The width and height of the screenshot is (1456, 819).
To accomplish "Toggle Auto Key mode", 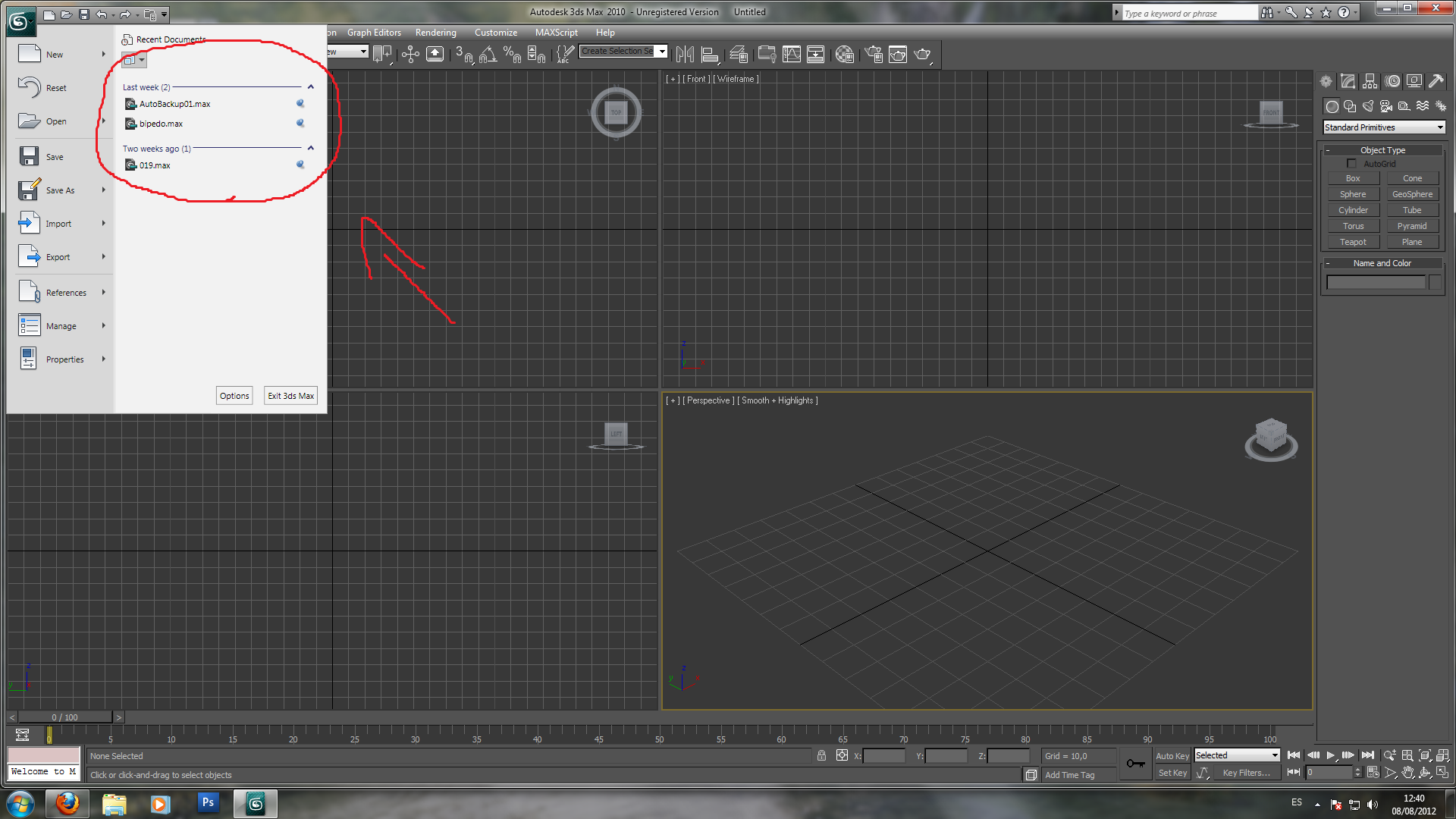I will tap(1172, 755).
